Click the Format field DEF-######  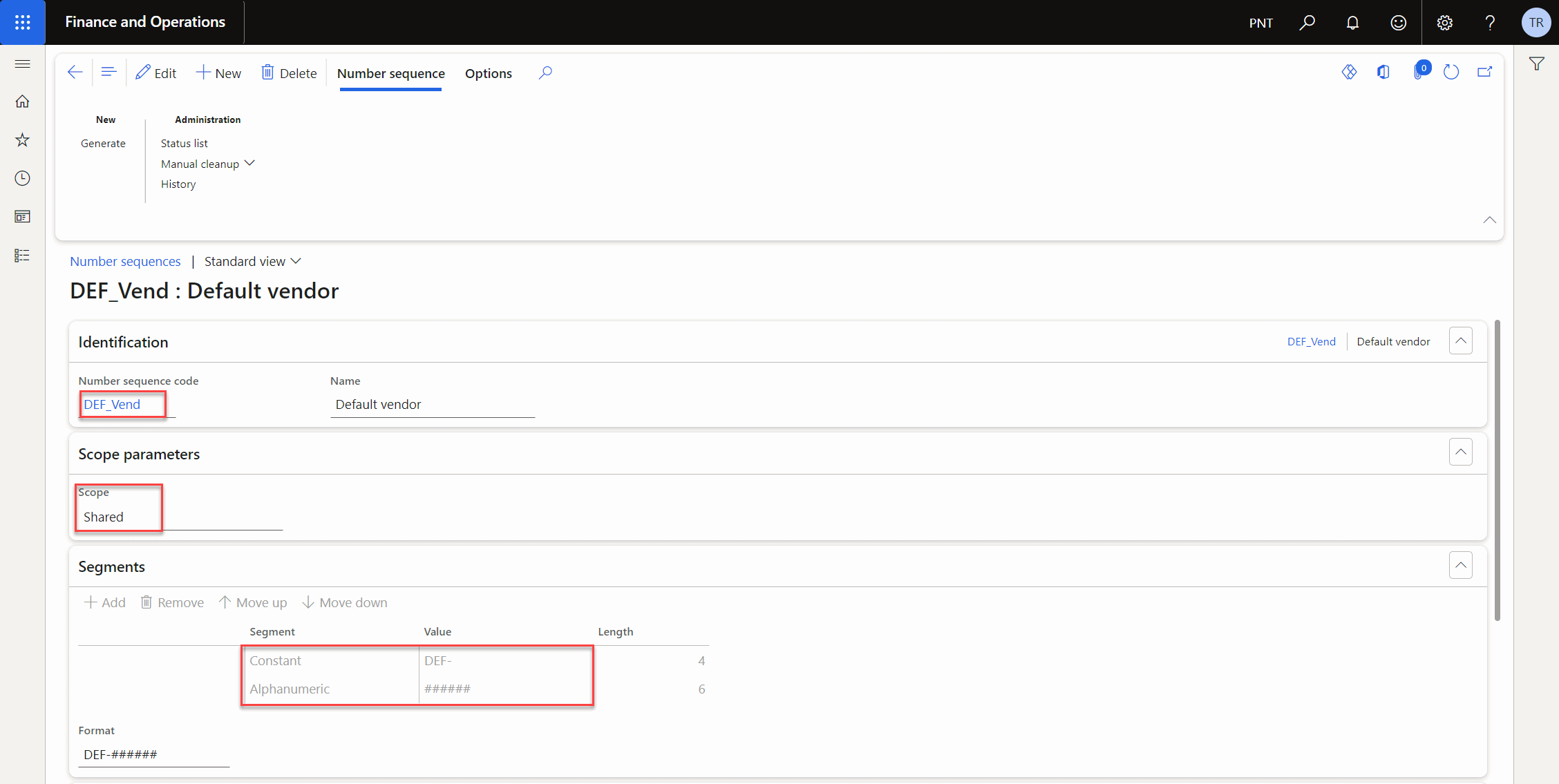tap(153, 755)
